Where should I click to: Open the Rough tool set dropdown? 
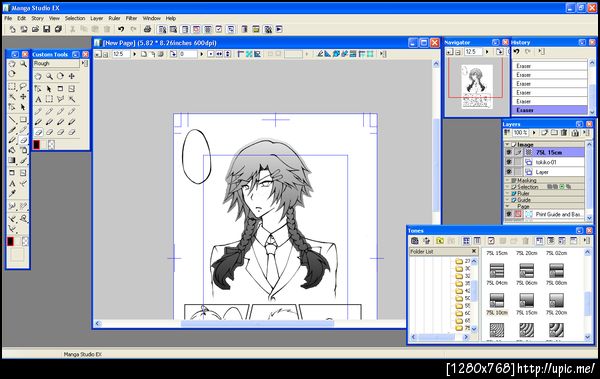56,64
